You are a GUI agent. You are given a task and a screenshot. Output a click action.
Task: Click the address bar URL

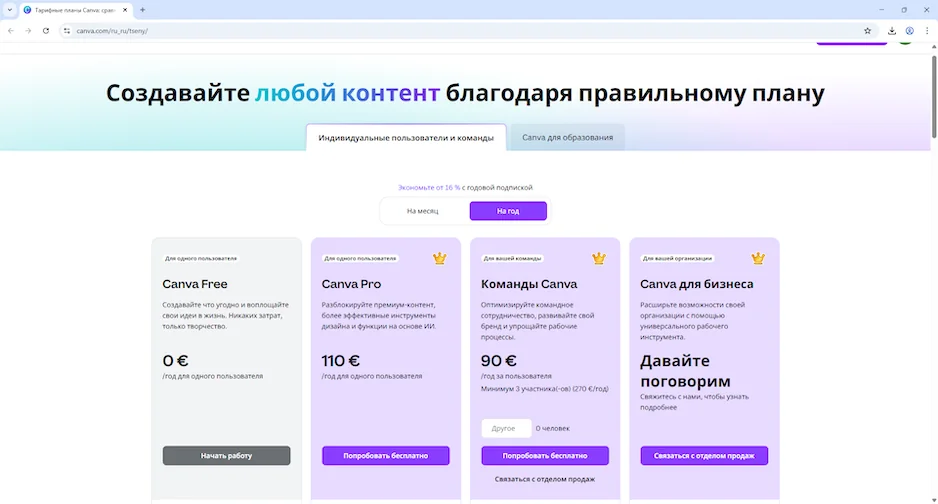[112, 30]
